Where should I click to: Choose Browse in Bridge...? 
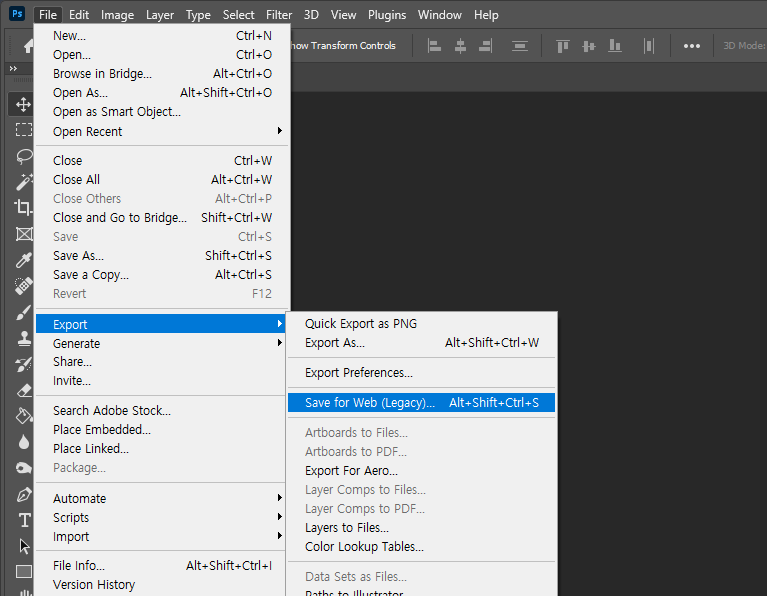point(162,73)
